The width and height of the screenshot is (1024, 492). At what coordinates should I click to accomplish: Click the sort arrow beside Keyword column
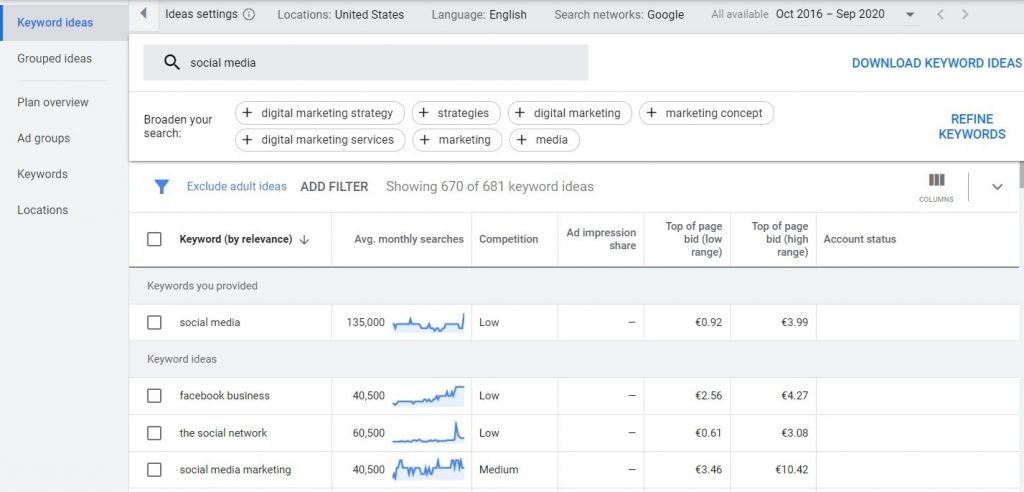pos(304,240)
